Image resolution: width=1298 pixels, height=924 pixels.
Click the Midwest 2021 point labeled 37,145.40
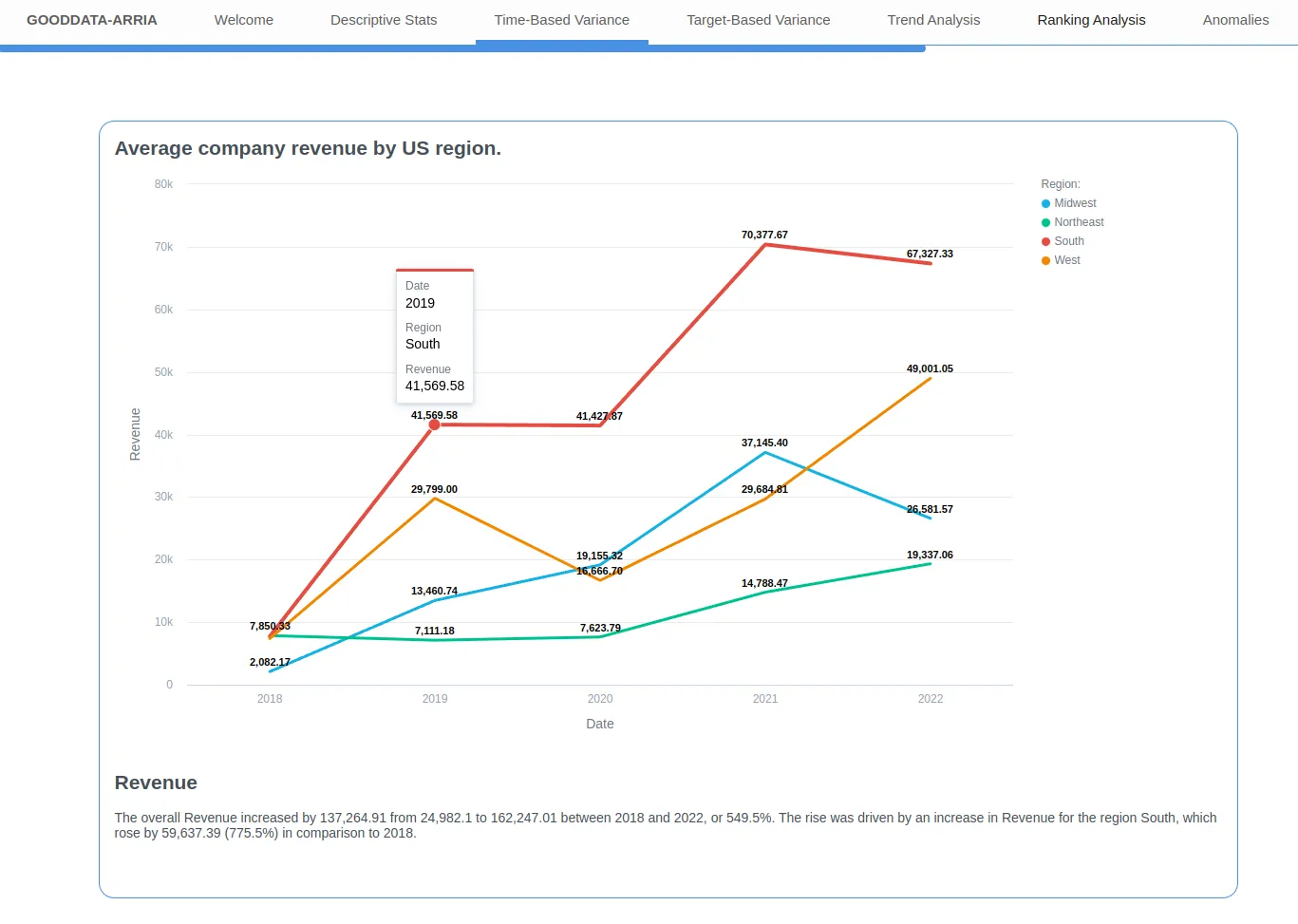765,452
